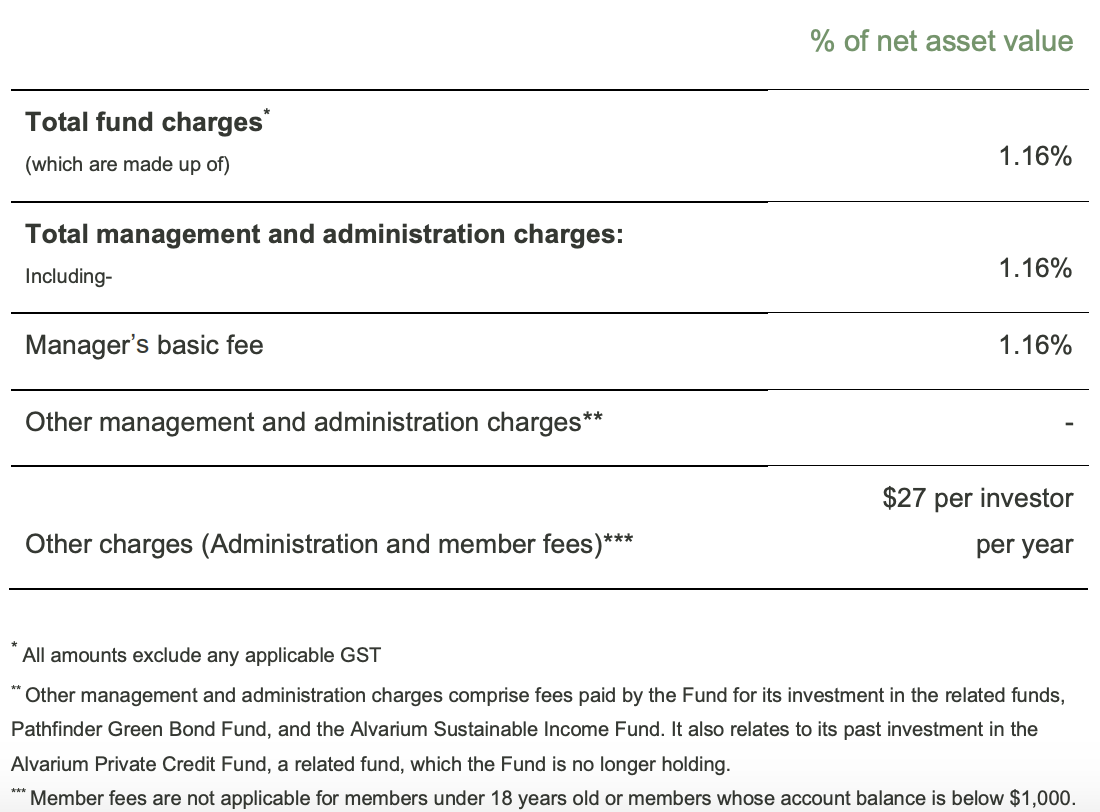The height and width of the screenshot is (812, 1100).
Task: Click the "All amounts exclude any applicable GST" footnote
Action: click(x=201, y=656)
